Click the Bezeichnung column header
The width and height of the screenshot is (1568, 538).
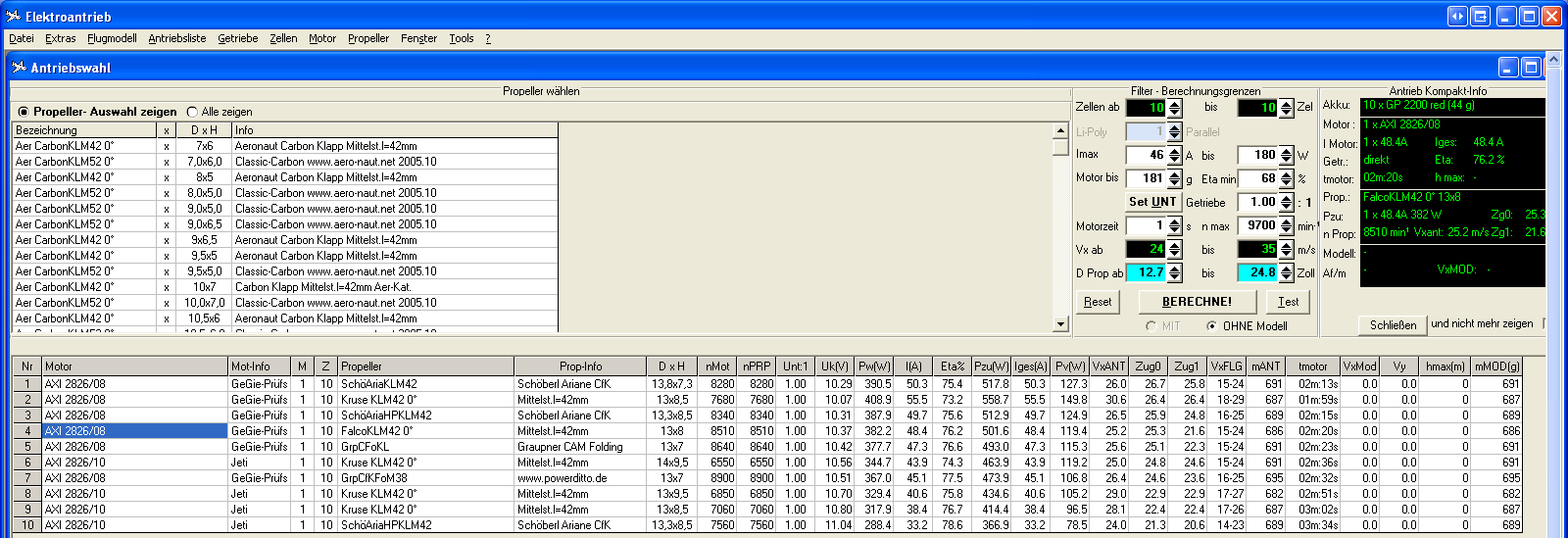coord(84,130)
